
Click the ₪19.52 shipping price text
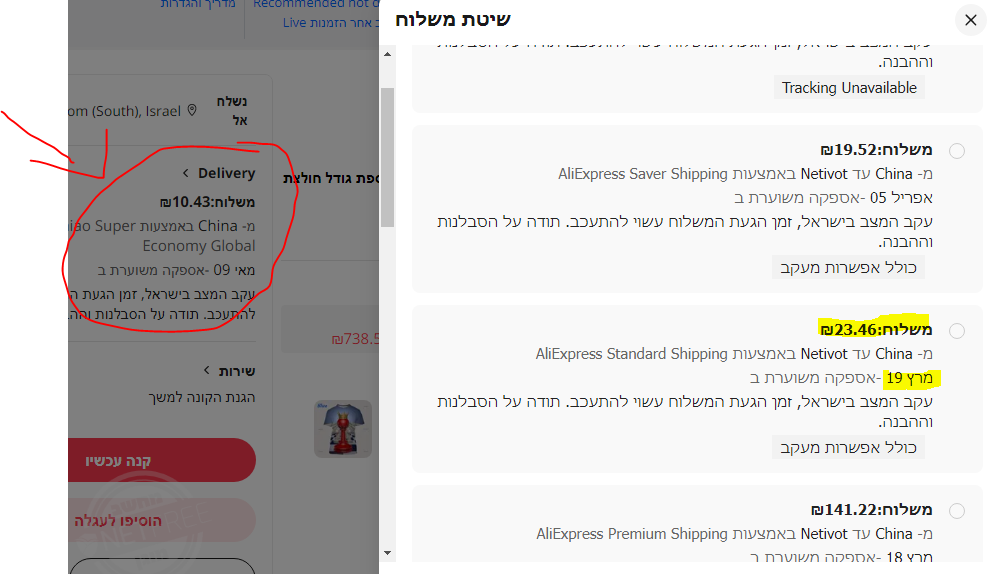876,150
